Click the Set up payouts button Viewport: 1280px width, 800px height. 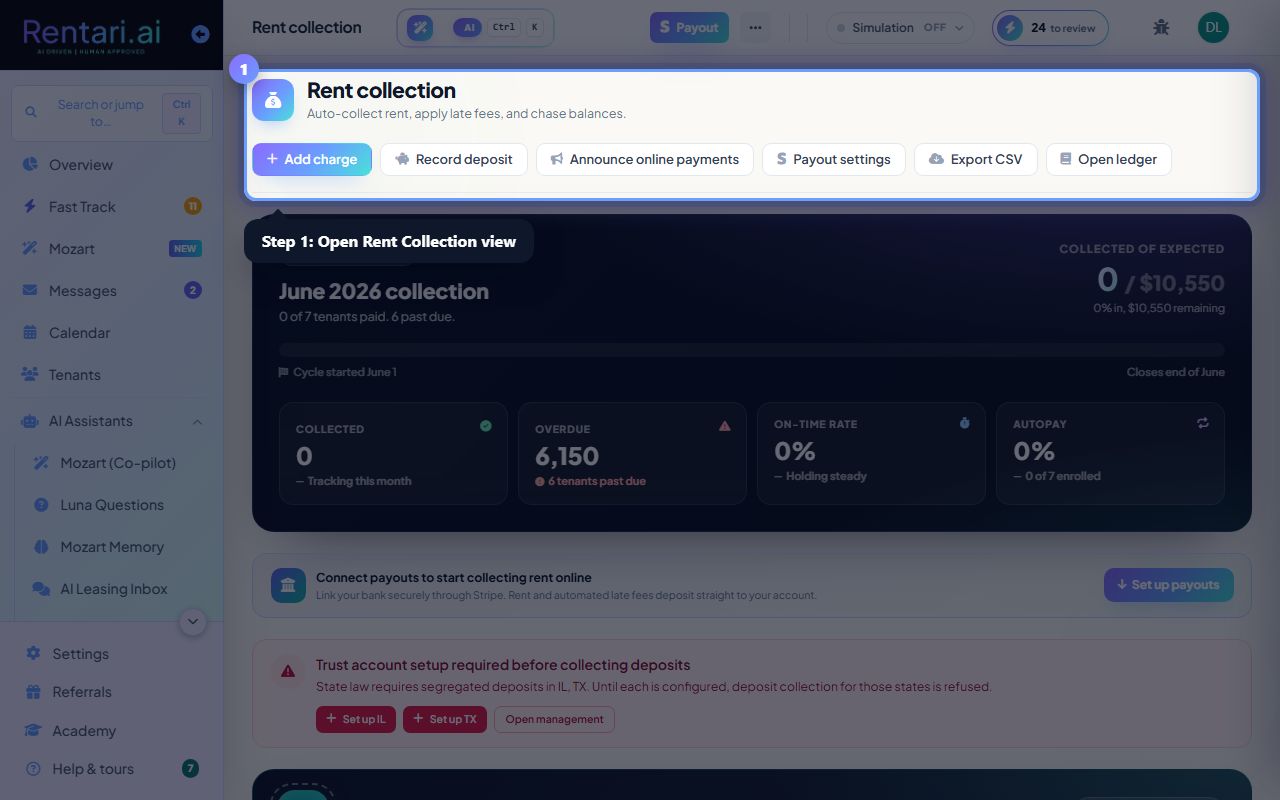pyautogui.click(x=1169, y=585)
